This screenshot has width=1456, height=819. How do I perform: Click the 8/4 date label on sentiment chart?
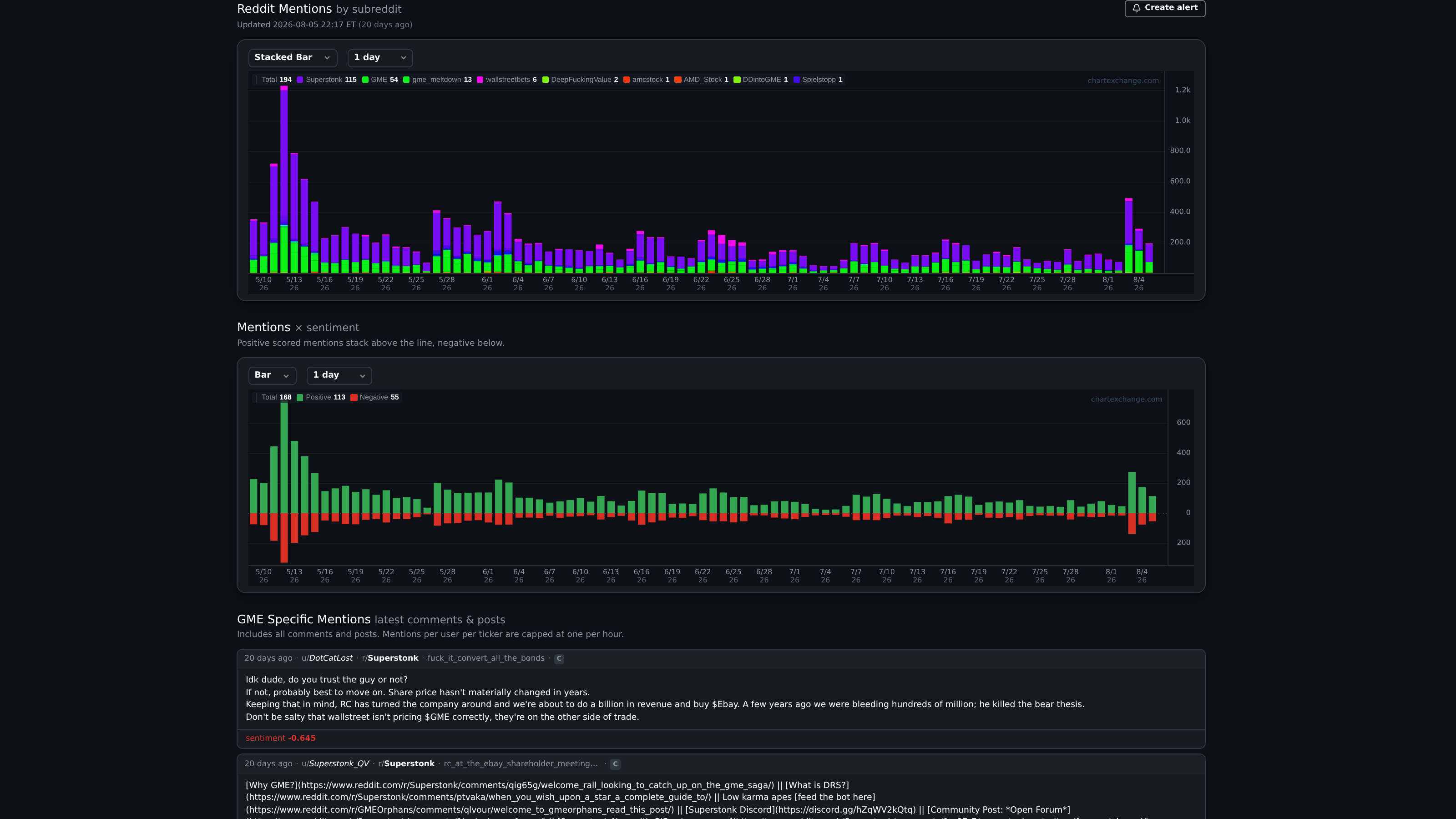click(1142, 576)
